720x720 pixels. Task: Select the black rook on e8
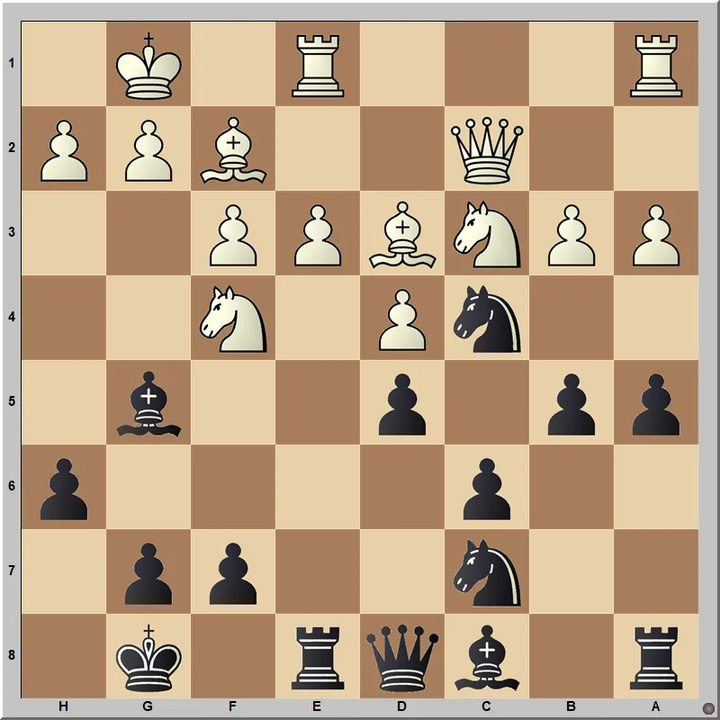pyautogui.click(x=318, y=656)
